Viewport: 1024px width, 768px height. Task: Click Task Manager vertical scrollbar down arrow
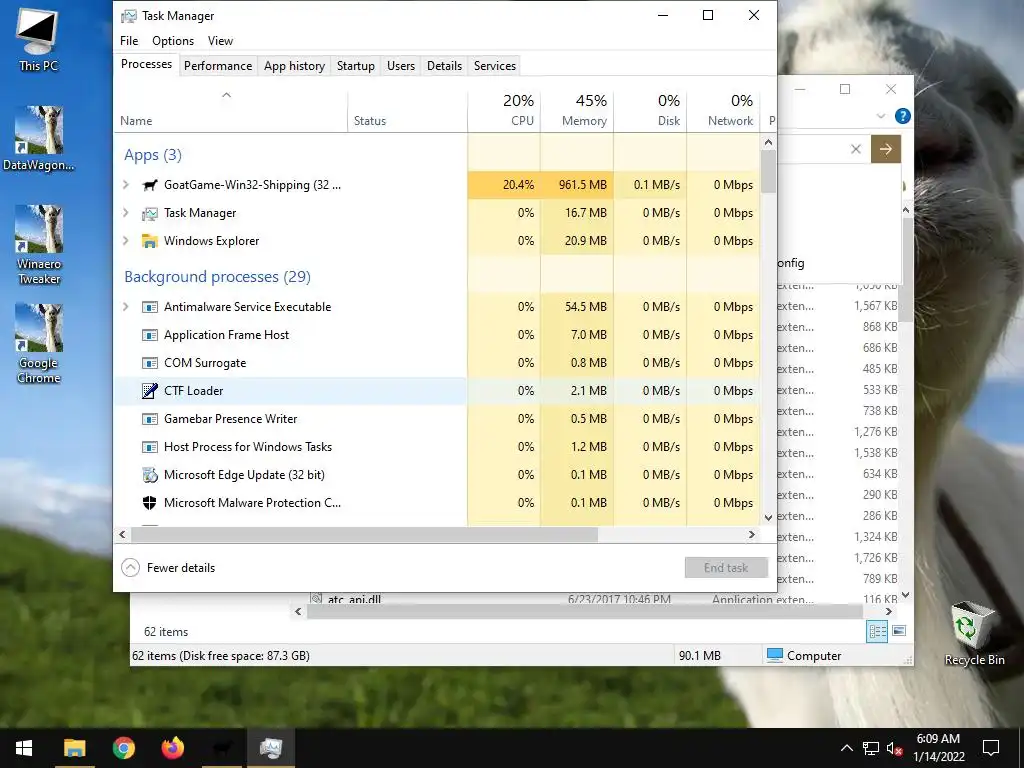(x=768, y=517)
